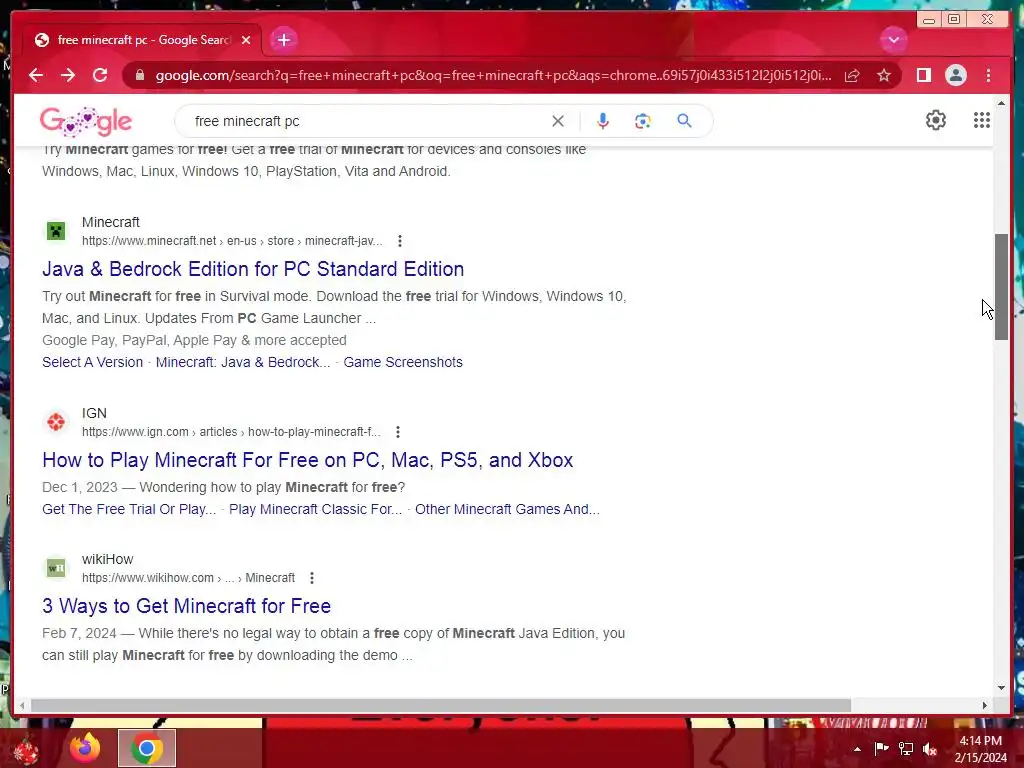Viewport: 1024px width, 768px height.
Task: Click the wikiHow favicon
Action: click(x=56, y=568)
